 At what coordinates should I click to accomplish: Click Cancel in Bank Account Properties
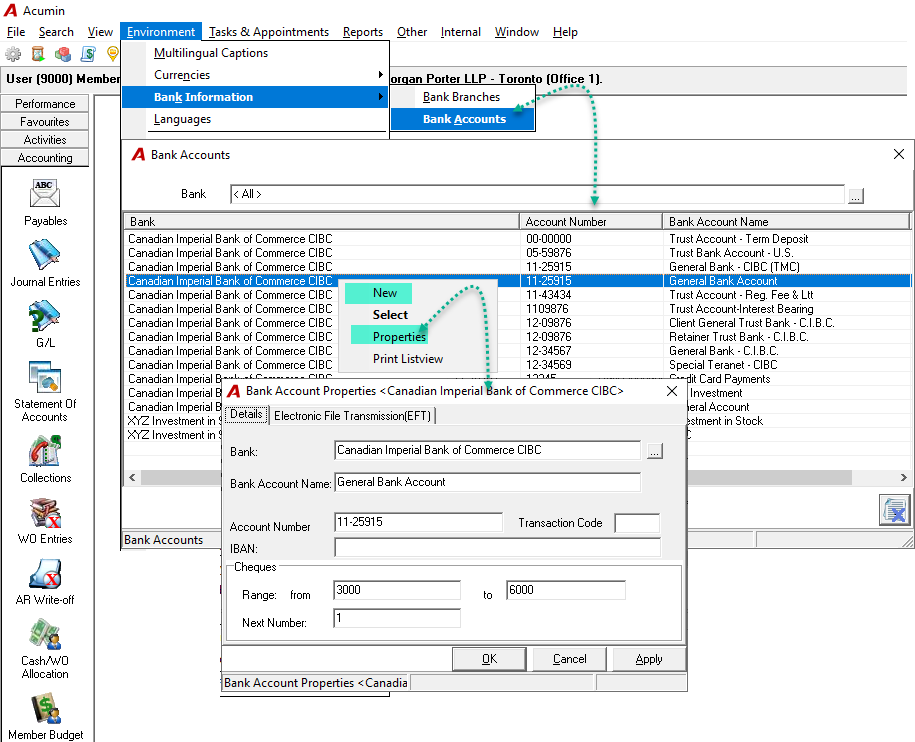tap(570, 659)
